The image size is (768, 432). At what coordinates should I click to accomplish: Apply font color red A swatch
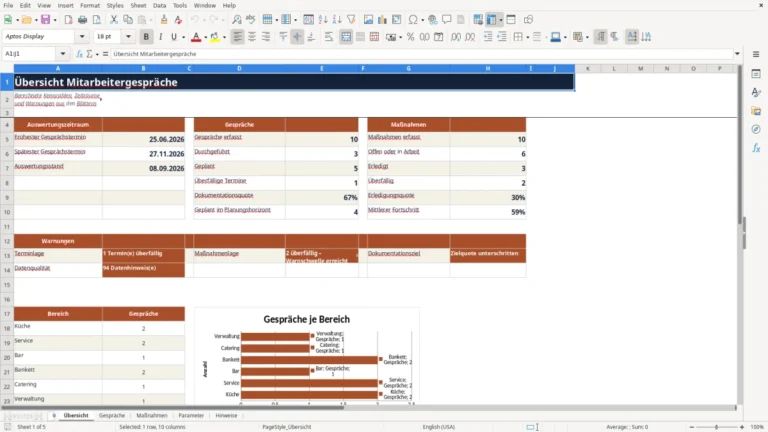point(196,37)
